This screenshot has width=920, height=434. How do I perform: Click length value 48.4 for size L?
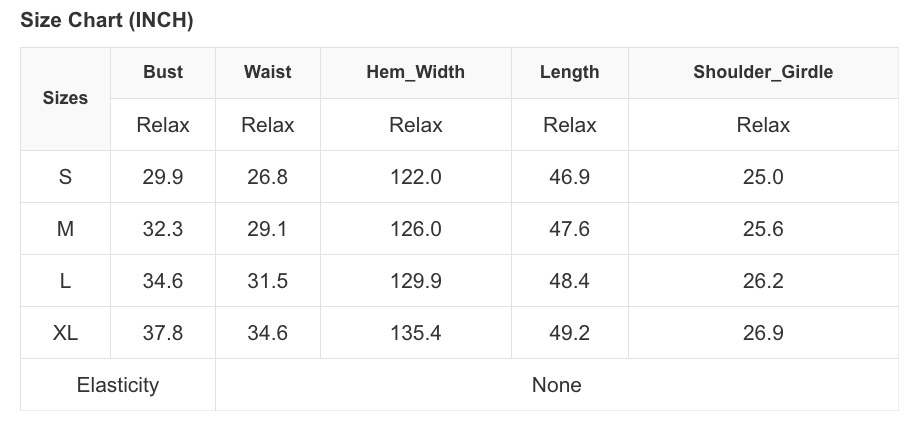(569, 281)
